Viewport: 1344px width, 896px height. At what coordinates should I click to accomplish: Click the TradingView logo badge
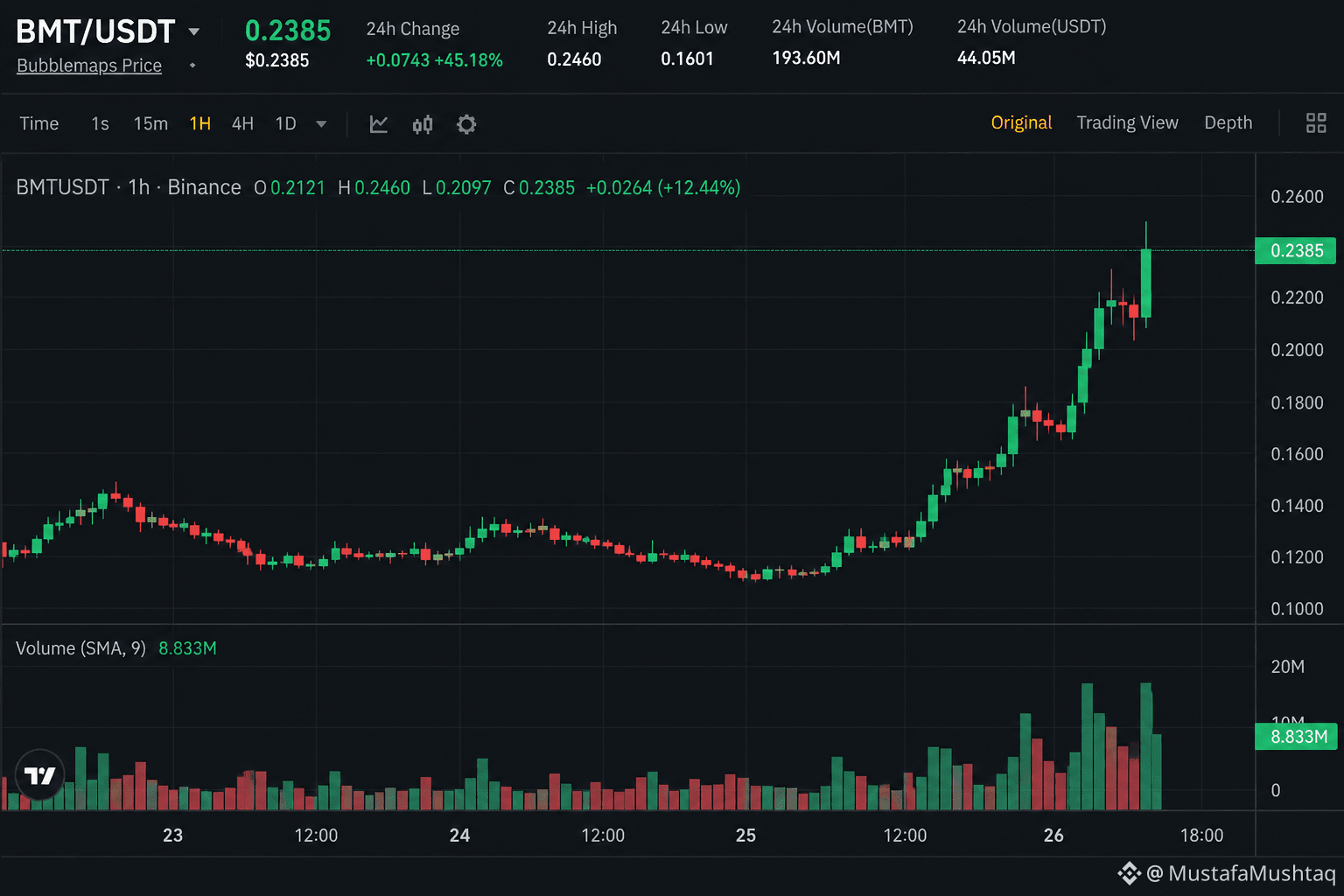tap(40, 775)
